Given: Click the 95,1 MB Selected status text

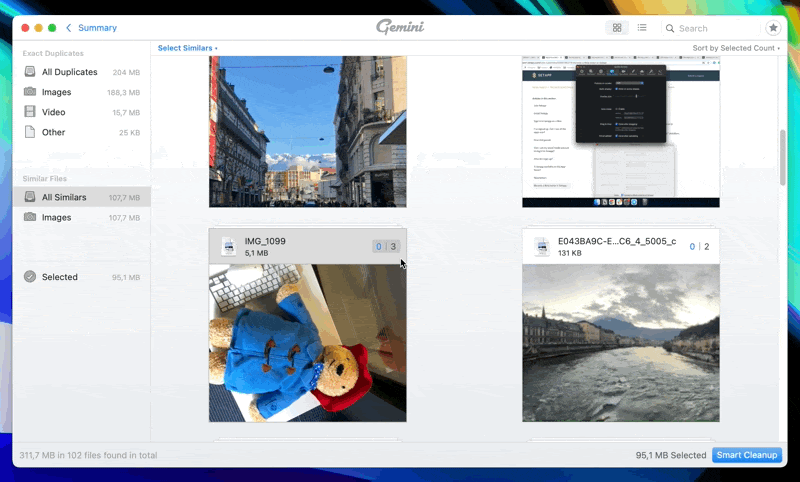Looking at the screenshot, I should pos(670,455).
